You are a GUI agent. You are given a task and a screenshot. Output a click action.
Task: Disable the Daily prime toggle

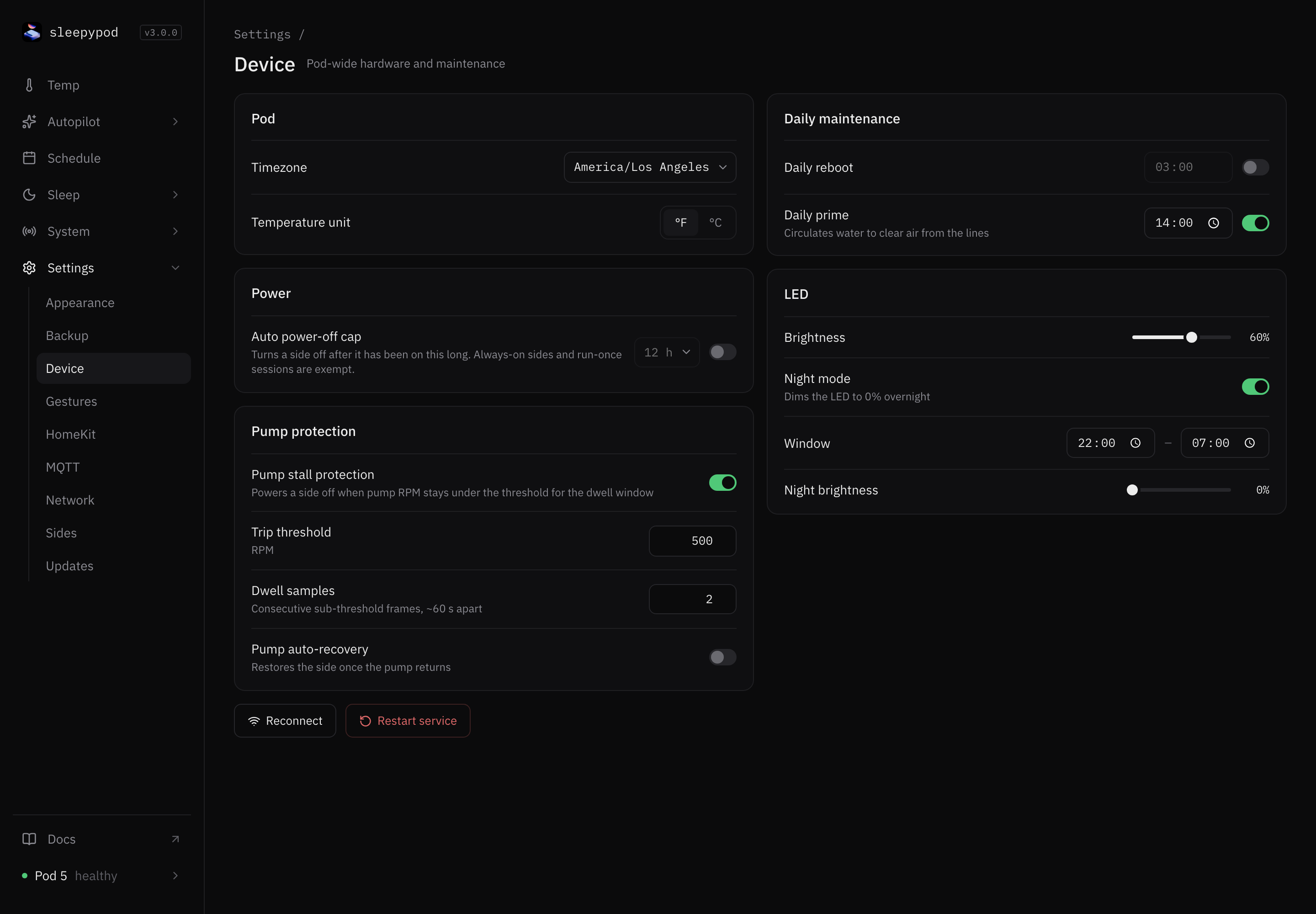point(1255,223)
